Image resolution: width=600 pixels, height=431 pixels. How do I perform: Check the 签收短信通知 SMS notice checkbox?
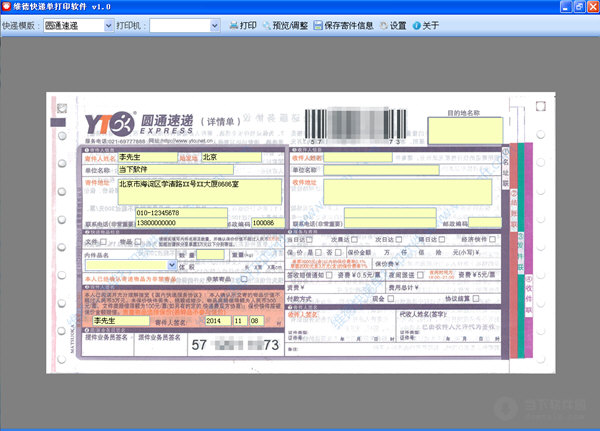tap(329, 275)
